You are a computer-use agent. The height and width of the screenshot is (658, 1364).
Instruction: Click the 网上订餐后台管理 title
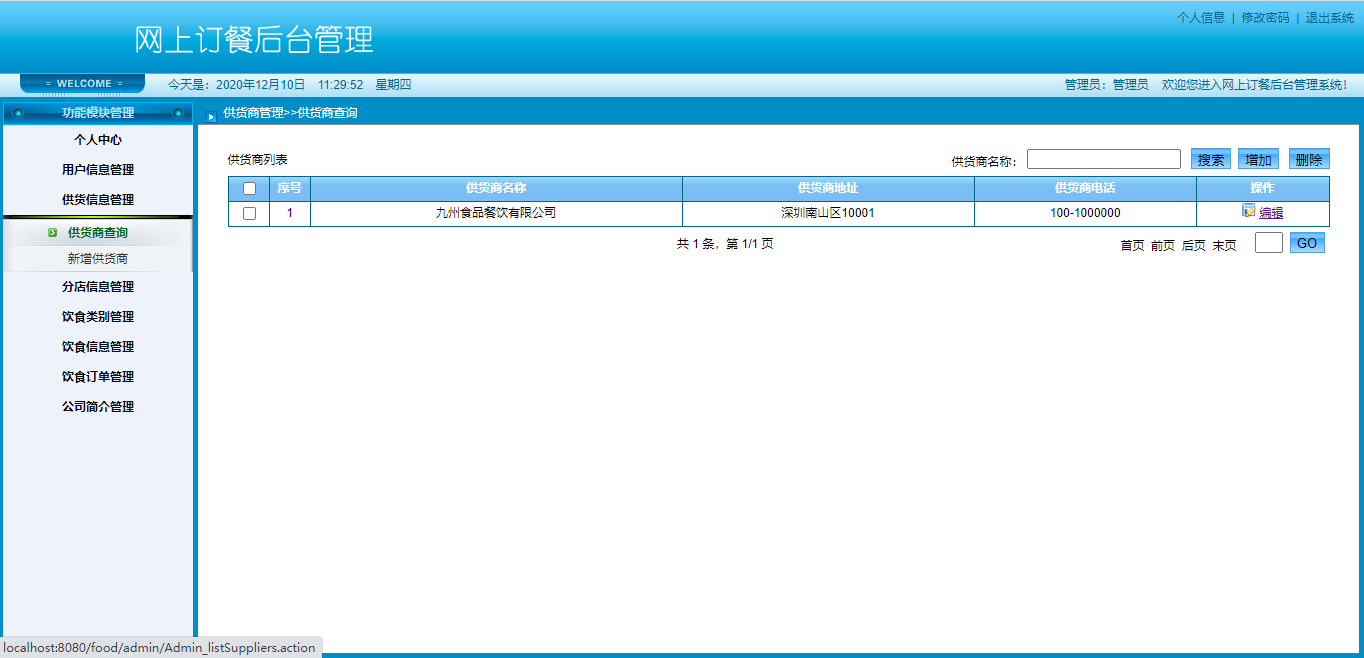point(254,40)
